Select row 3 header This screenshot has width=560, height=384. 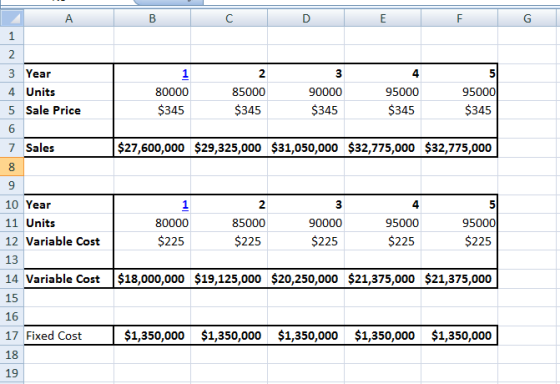(12, 73)
